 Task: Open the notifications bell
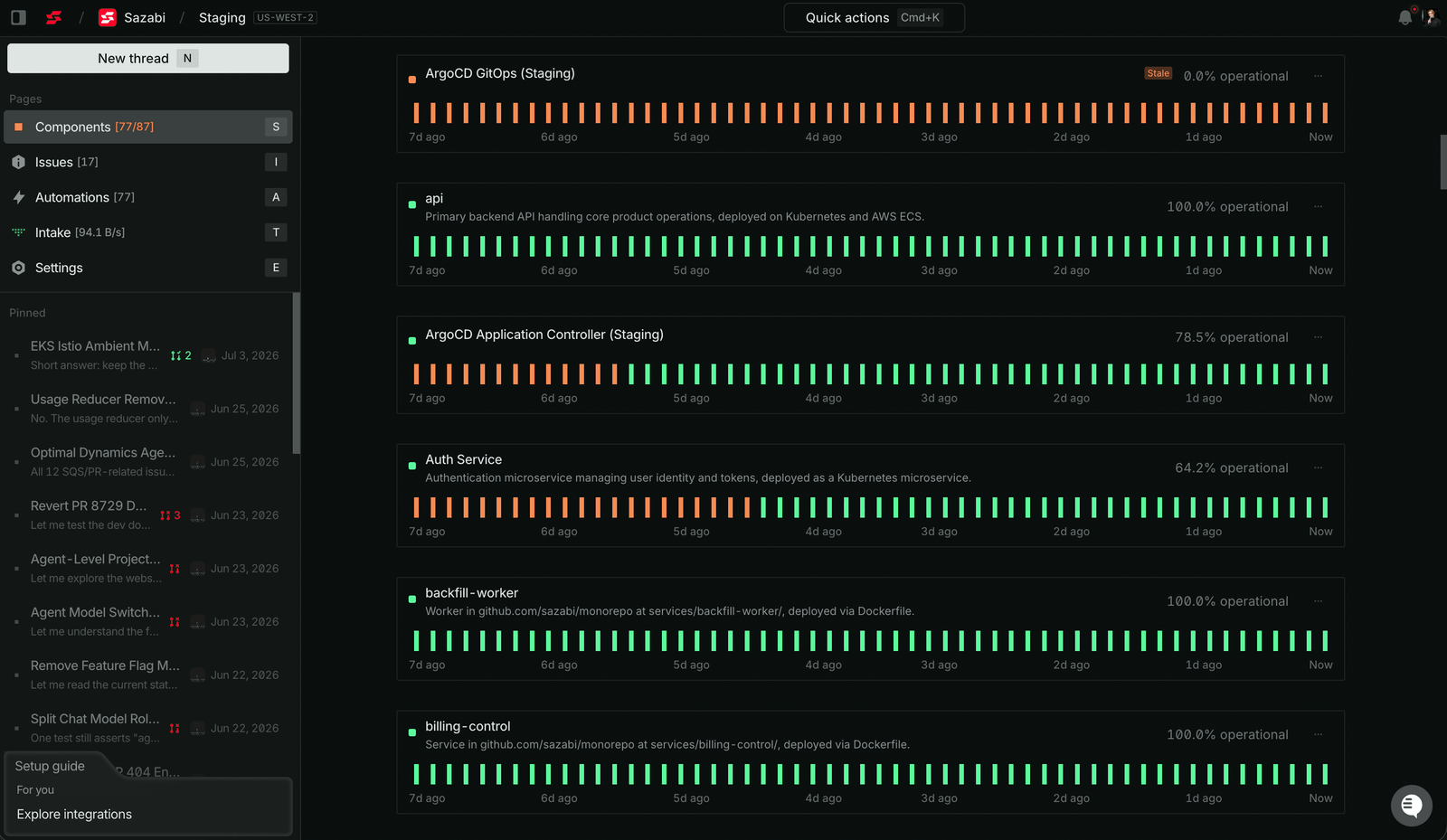click(1405, 17)
